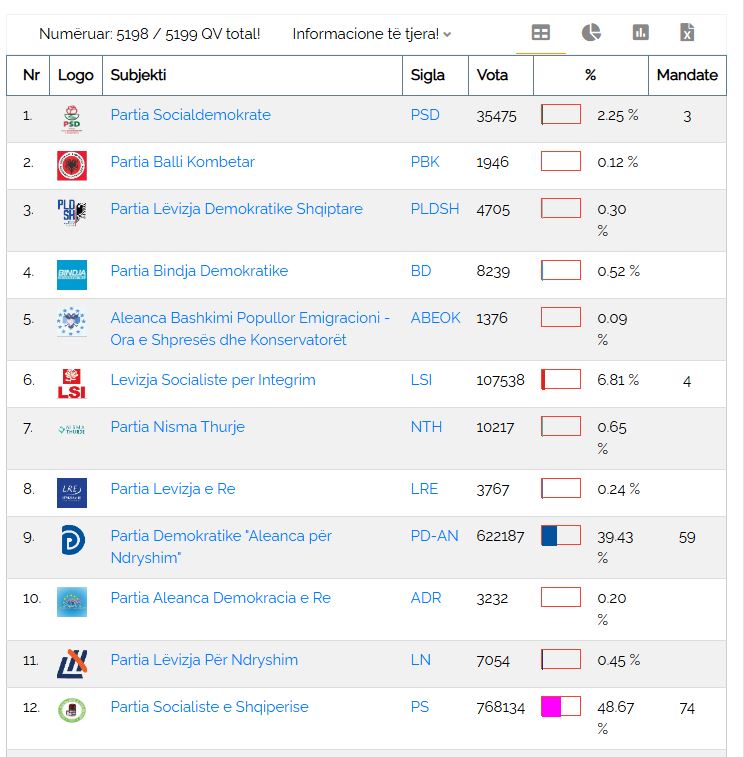Open Aleanca Bashkimi Popullor Emigracioni link
The image size is (744, 757).
[250, 329]
